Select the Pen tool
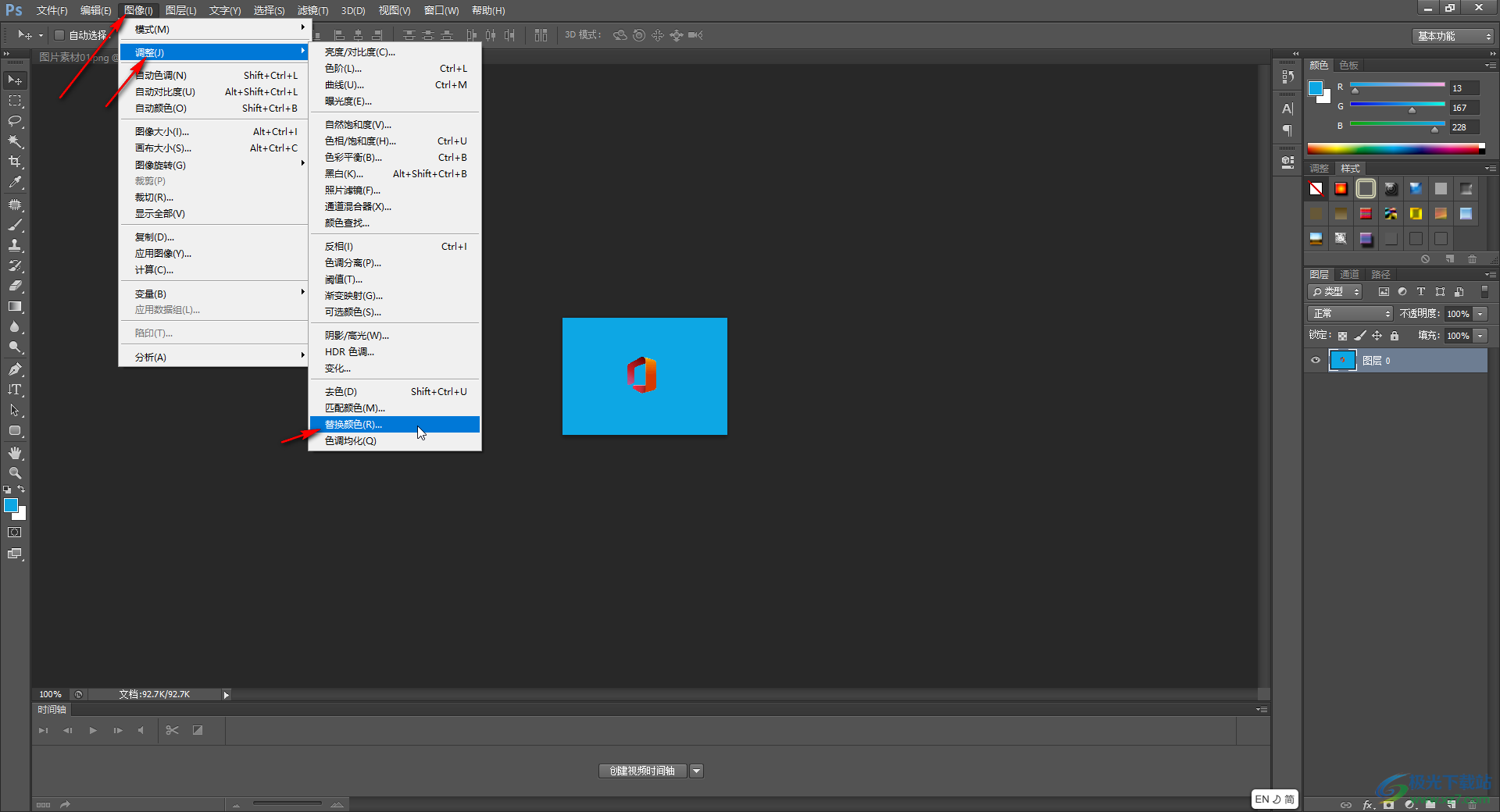The height and width of the screenshot is (812, 1500). [15, 369]
